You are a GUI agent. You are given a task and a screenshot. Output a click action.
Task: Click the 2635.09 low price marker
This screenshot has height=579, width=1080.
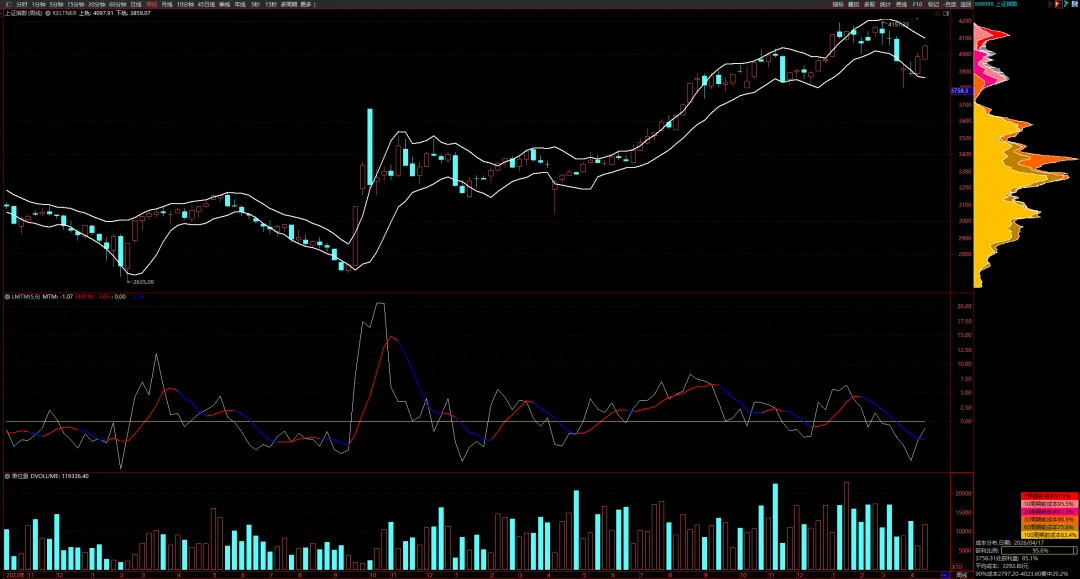[x=143, y=282]
